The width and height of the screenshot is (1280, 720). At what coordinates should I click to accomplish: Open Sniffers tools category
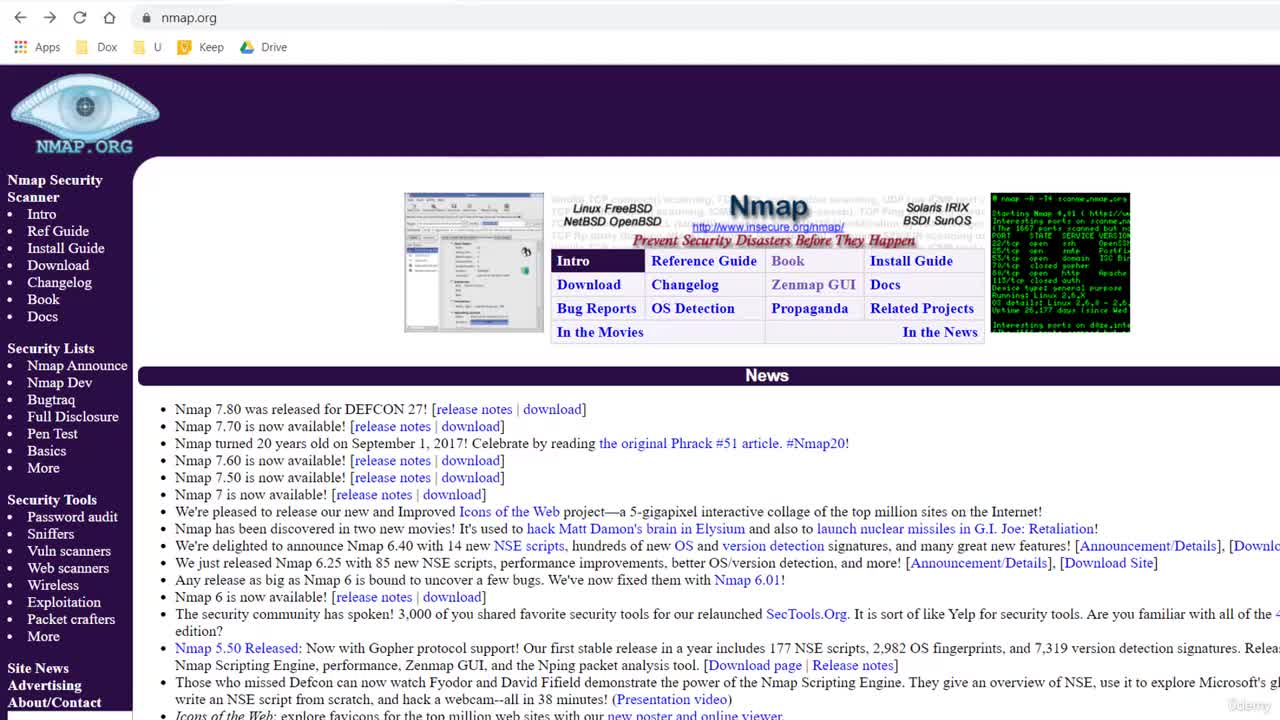pyautogui.click(x=51, y=533)
